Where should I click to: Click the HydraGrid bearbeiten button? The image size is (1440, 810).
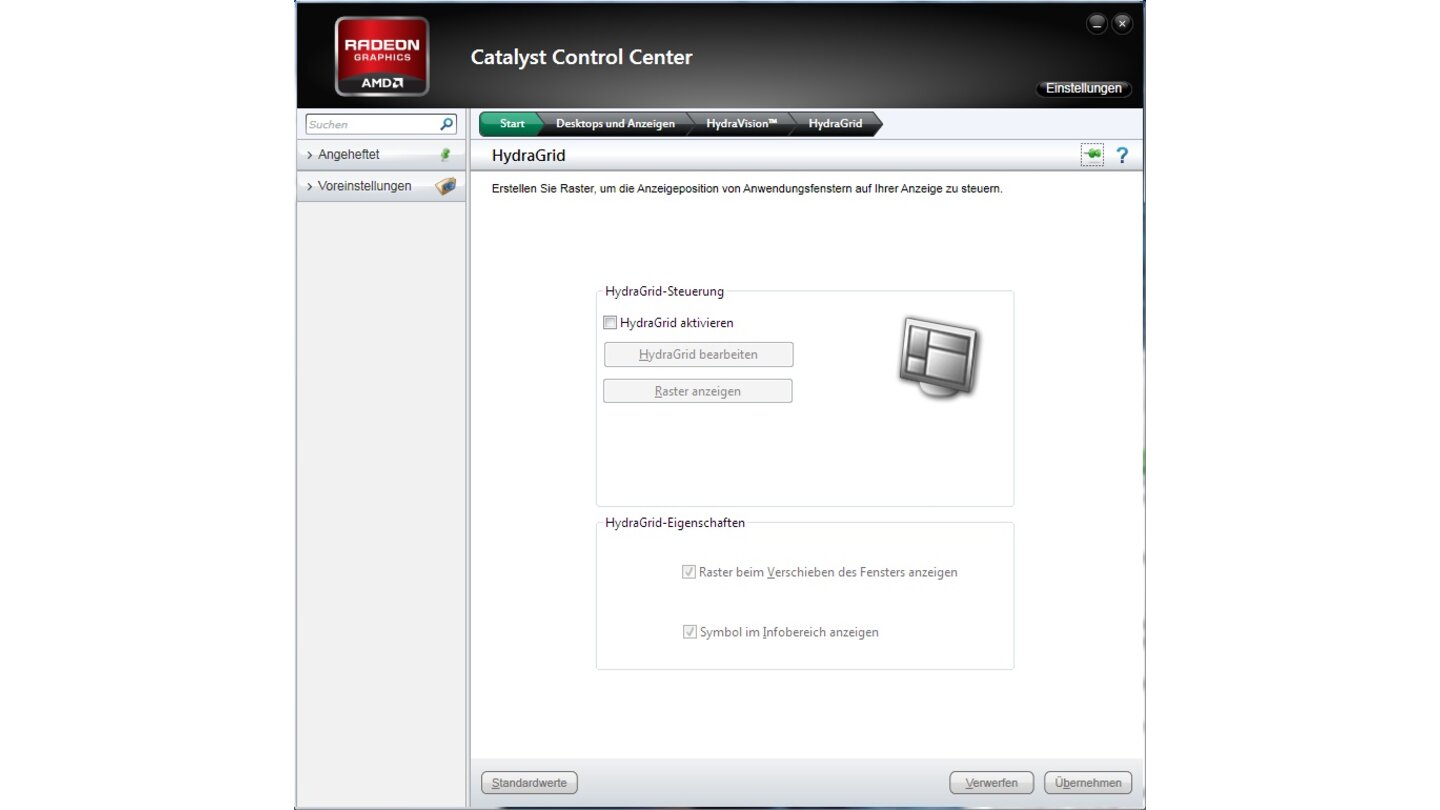698,355
